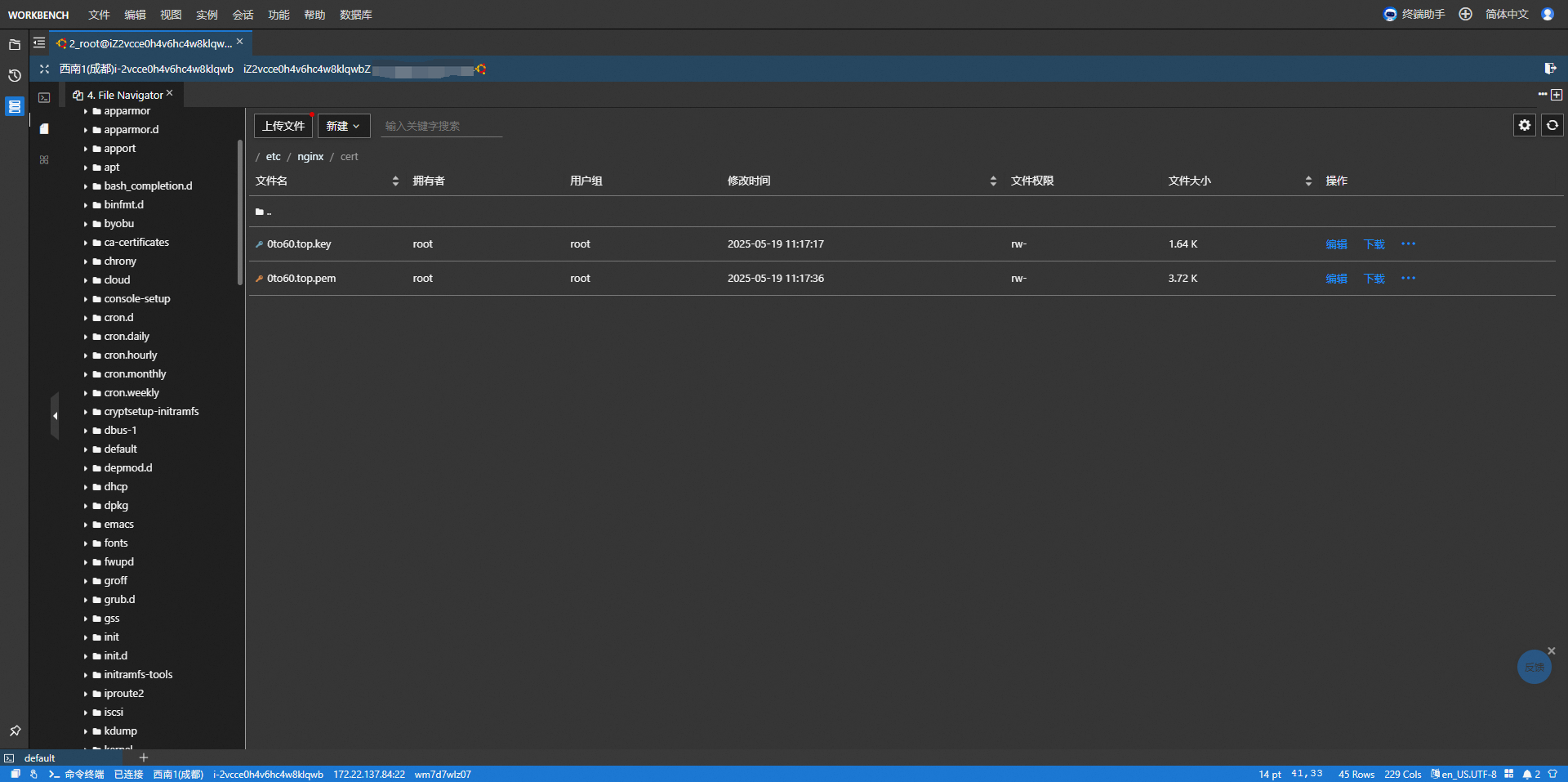Navigate to etc in breadcrumb path
This screenshot has height=782, width=1568.
(273, 156)
